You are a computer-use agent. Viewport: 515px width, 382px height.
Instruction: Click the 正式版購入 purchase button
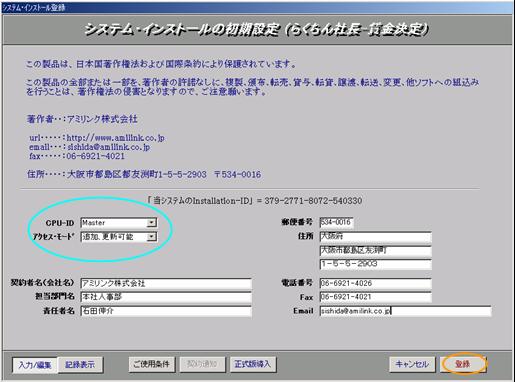[252, 364]
